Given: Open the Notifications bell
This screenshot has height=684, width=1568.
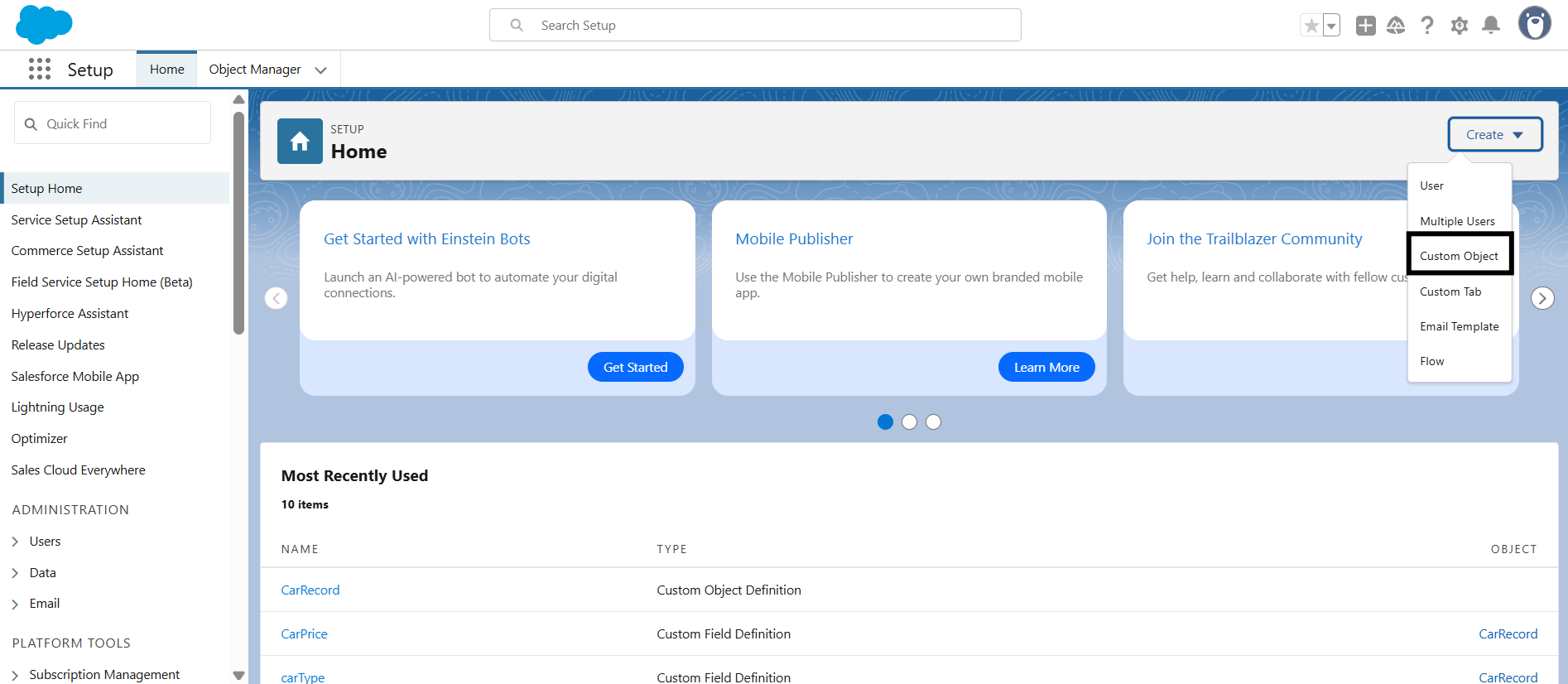Looking at the screenshot, I should pyautogui.click(x=1491, y=26).
